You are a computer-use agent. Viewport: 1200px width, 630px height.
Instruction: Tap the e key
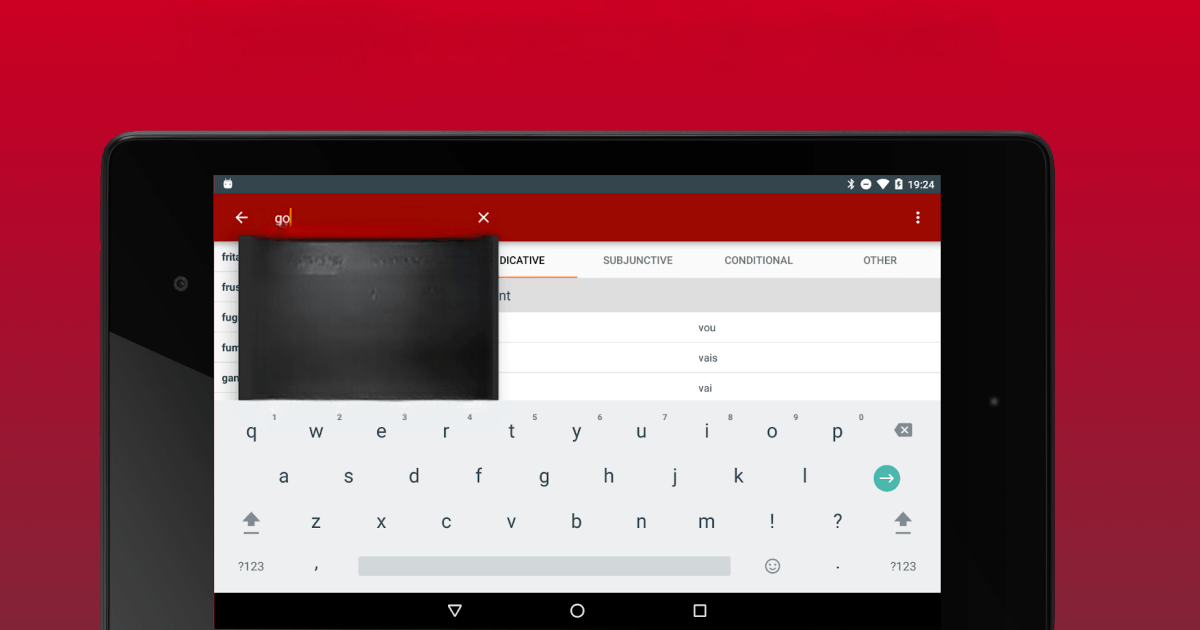click(381, 432)
